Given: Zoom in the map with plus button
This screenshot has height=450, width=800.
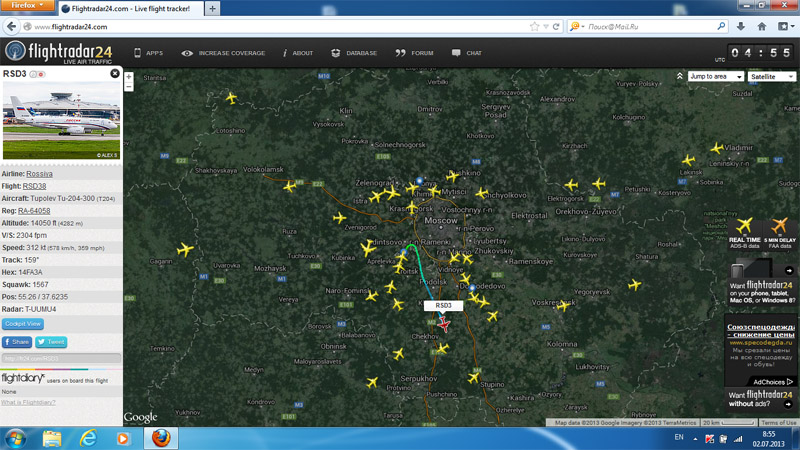Looking at the screenshot, I should 129,77.
